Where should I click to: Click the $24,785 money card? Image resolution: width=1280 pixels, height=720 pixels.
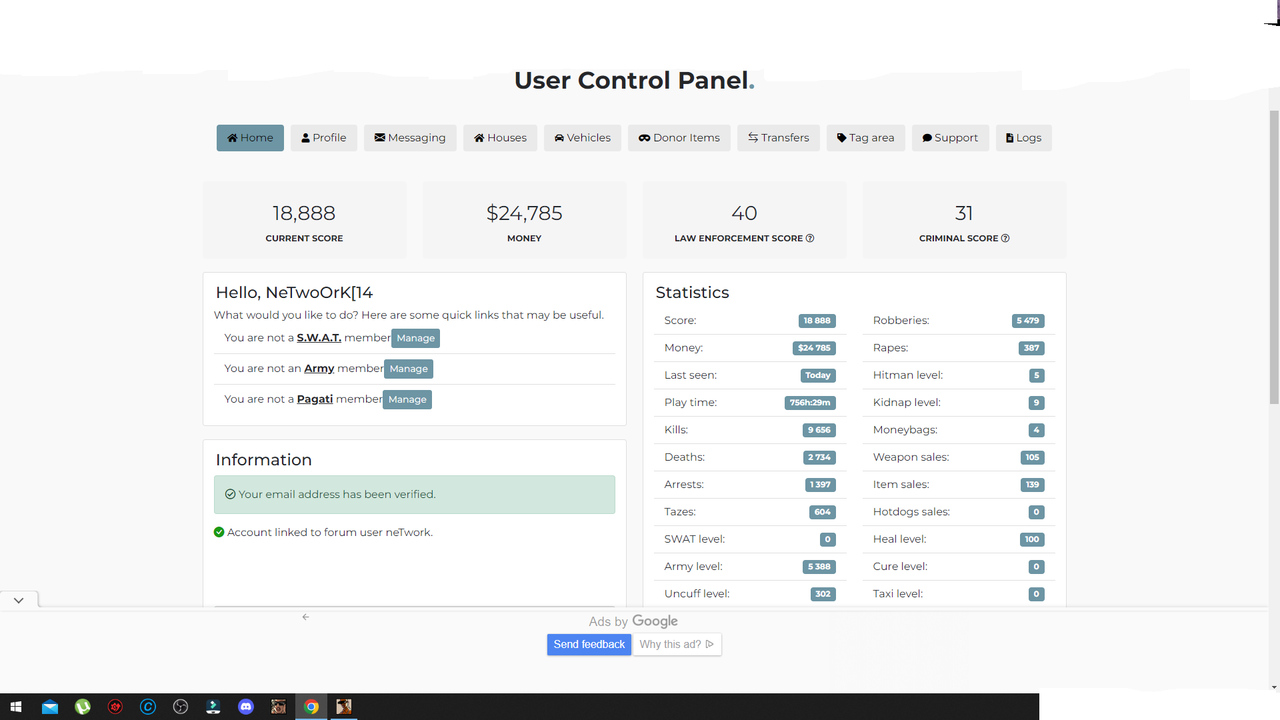524,220
